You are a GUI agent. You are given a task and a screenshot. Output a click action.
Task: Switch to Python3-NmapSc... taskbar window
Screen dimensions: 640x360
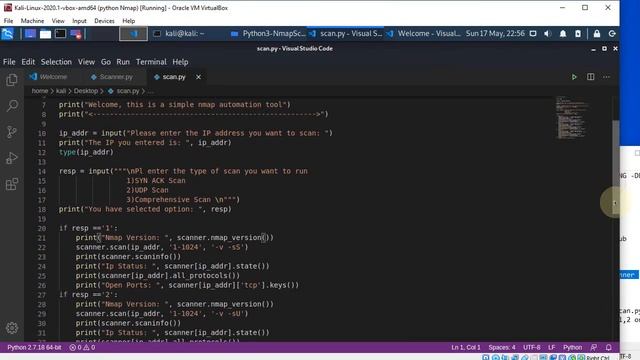pyautogui.click(x=268, y=33)
